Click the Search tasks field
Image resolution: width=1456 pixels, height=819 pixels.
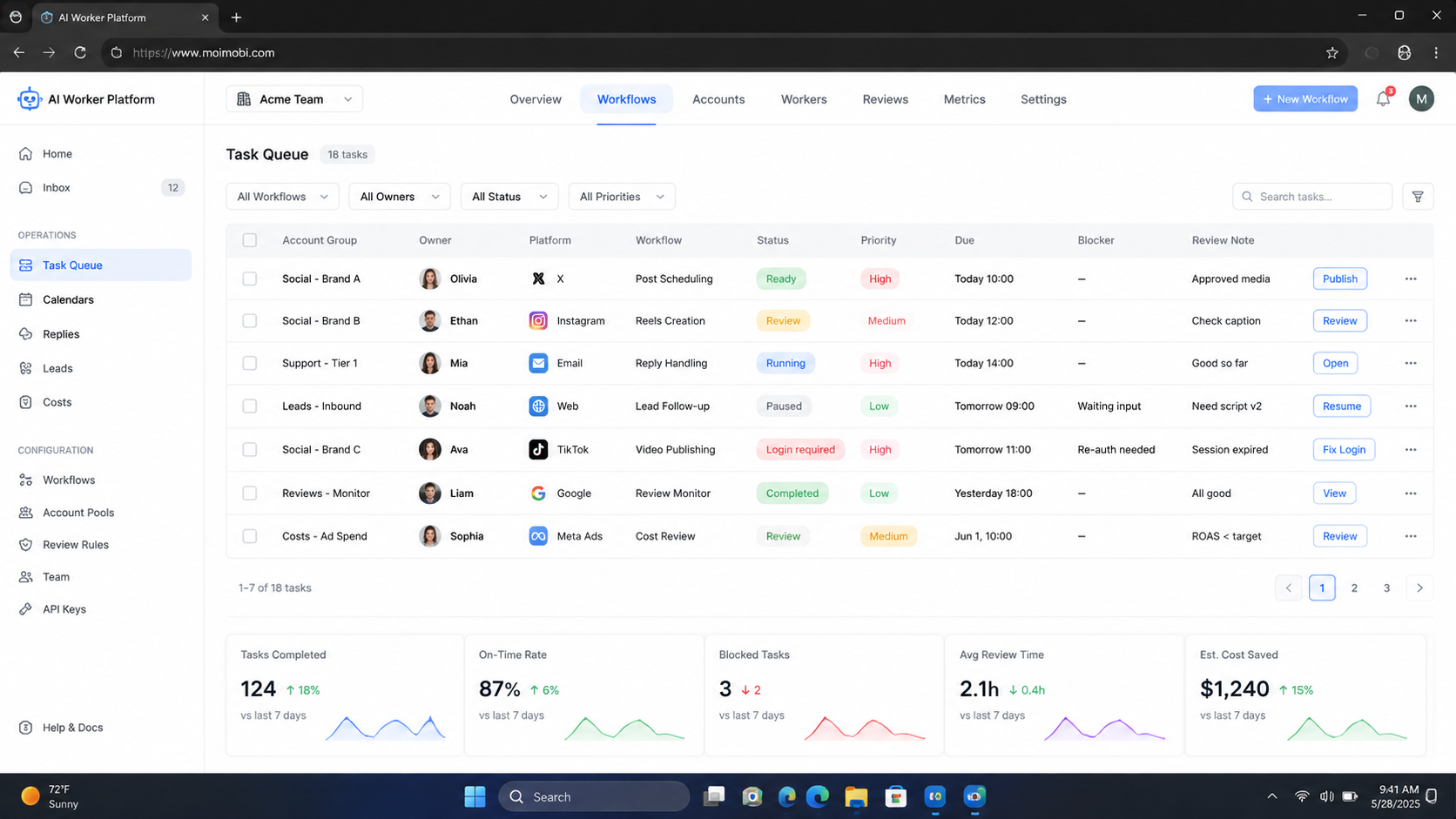click(x=1312, y=197)
